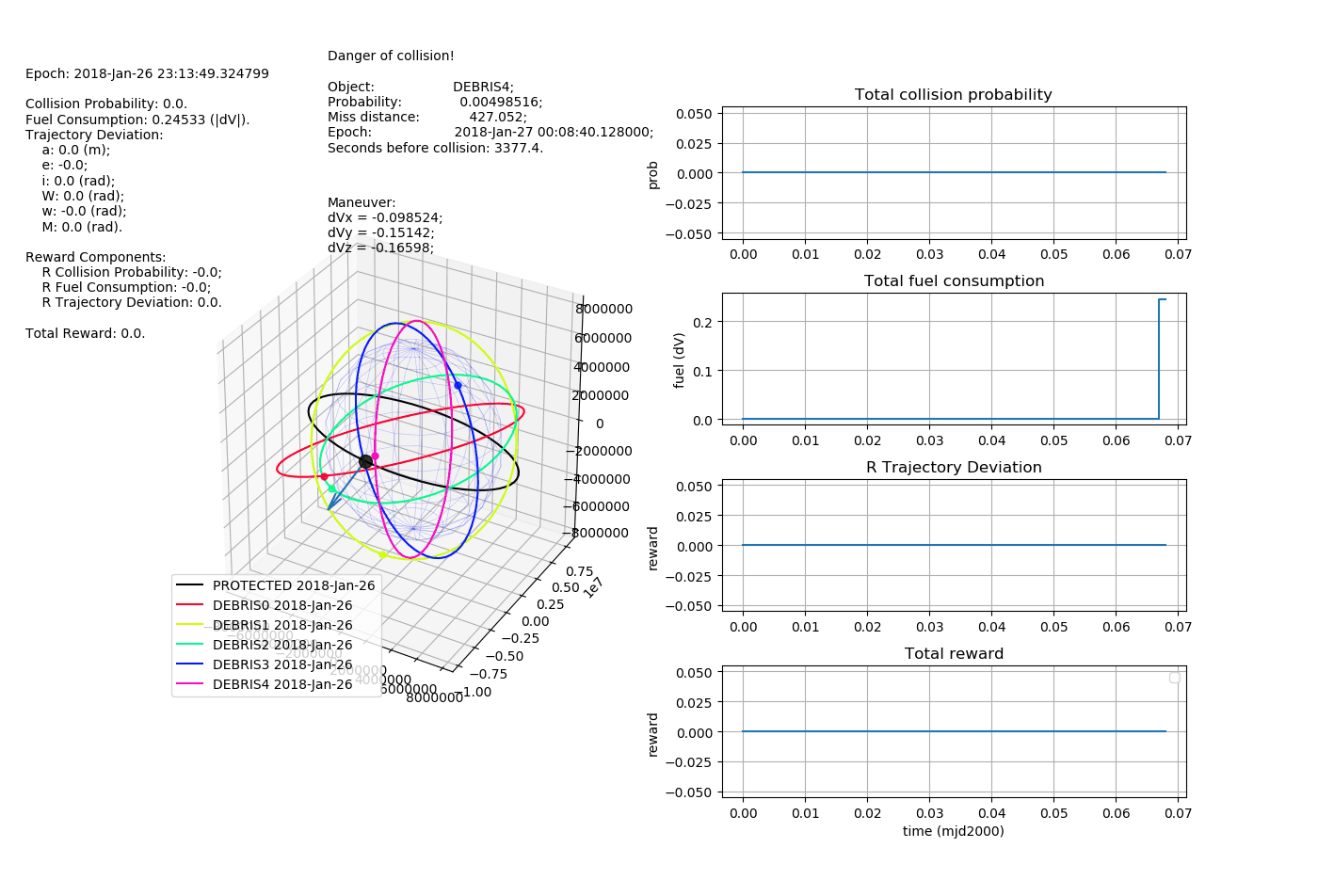Click the PROTECTED 2018-Jan-26 legend entry

tap(275, 585)
